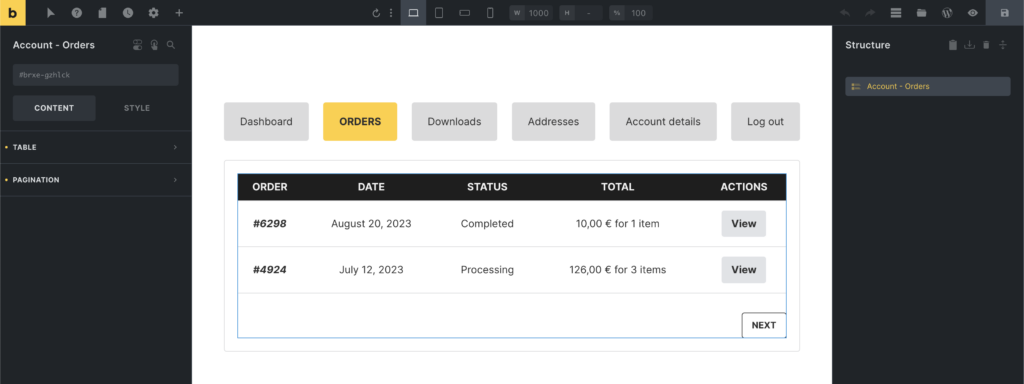Click the ACTIONS column header
Image resolution: width=1024 pixels, height=384 pixels.
click(x=744, y=187)
